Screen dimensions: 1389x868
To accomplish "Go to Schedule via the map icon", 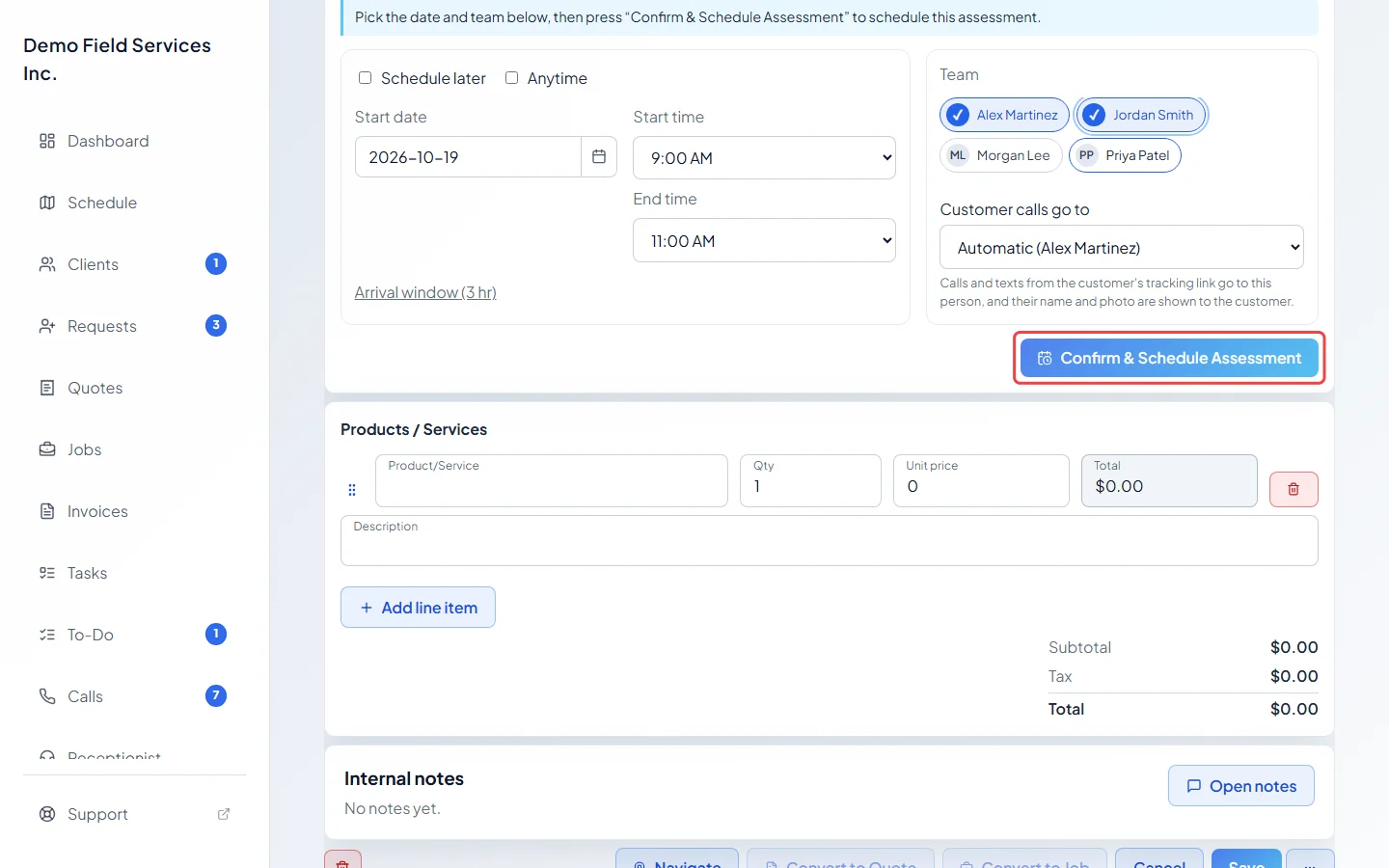I will [47, 203].
